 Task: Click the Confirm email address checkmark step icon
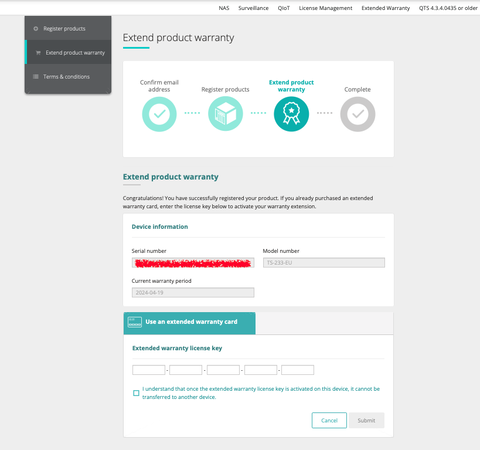pos(159,114)
